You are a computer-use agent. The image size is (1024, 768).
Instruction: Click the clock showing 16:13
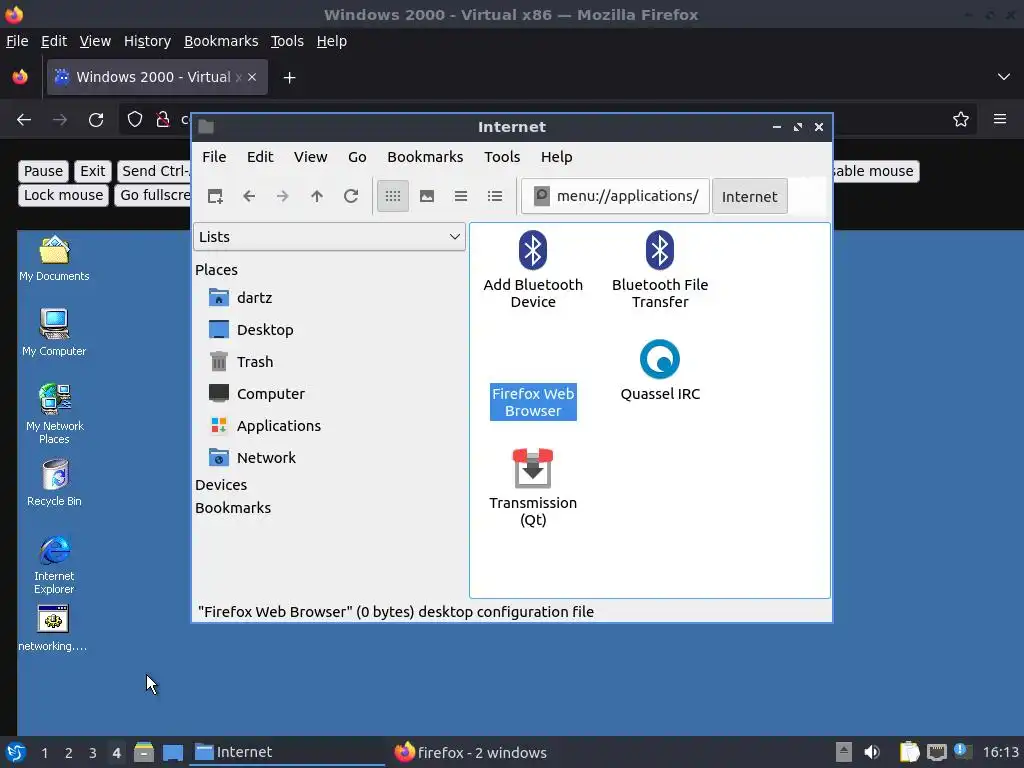(x=1000, y=752)
